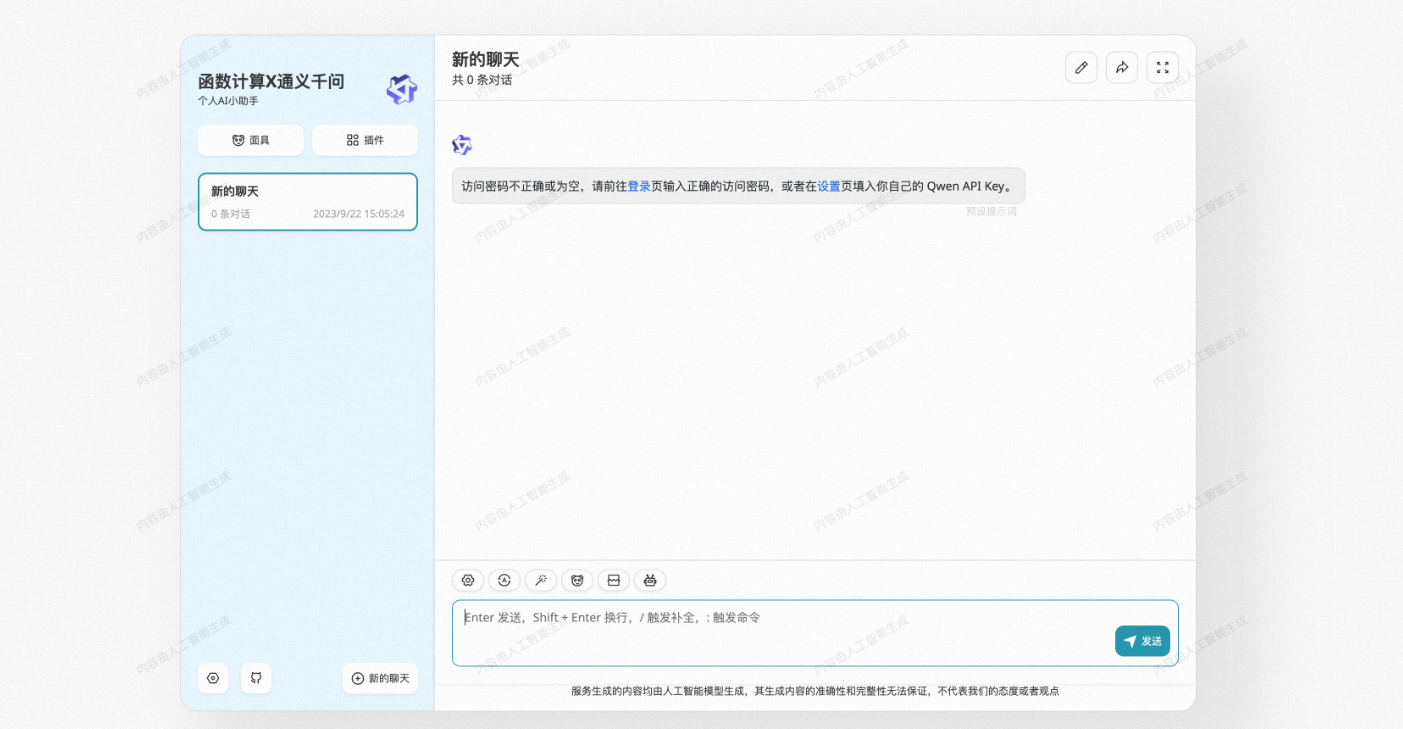This screenshot has width=1403, height=729.
Task: Start a 新的聊天 from sidebar bottom
Action: point(380,678)
